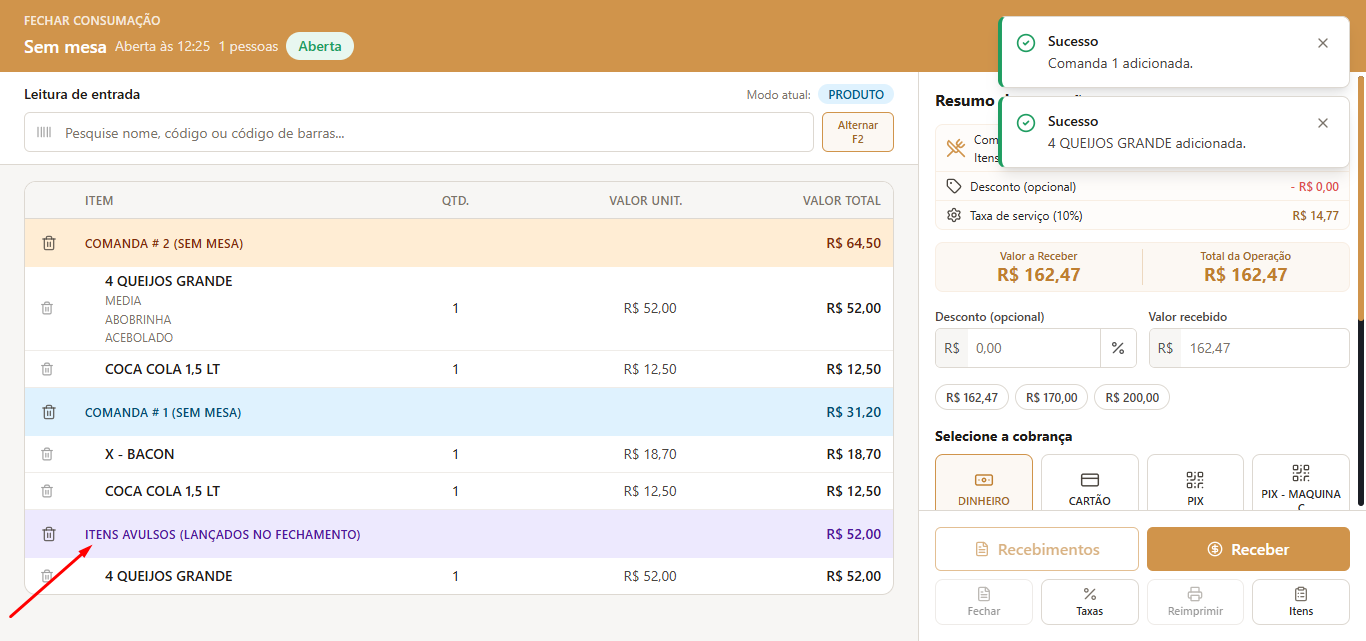
Task: Pick the R$ 200,00 quick amount chip
Action: coord(1132,397)
